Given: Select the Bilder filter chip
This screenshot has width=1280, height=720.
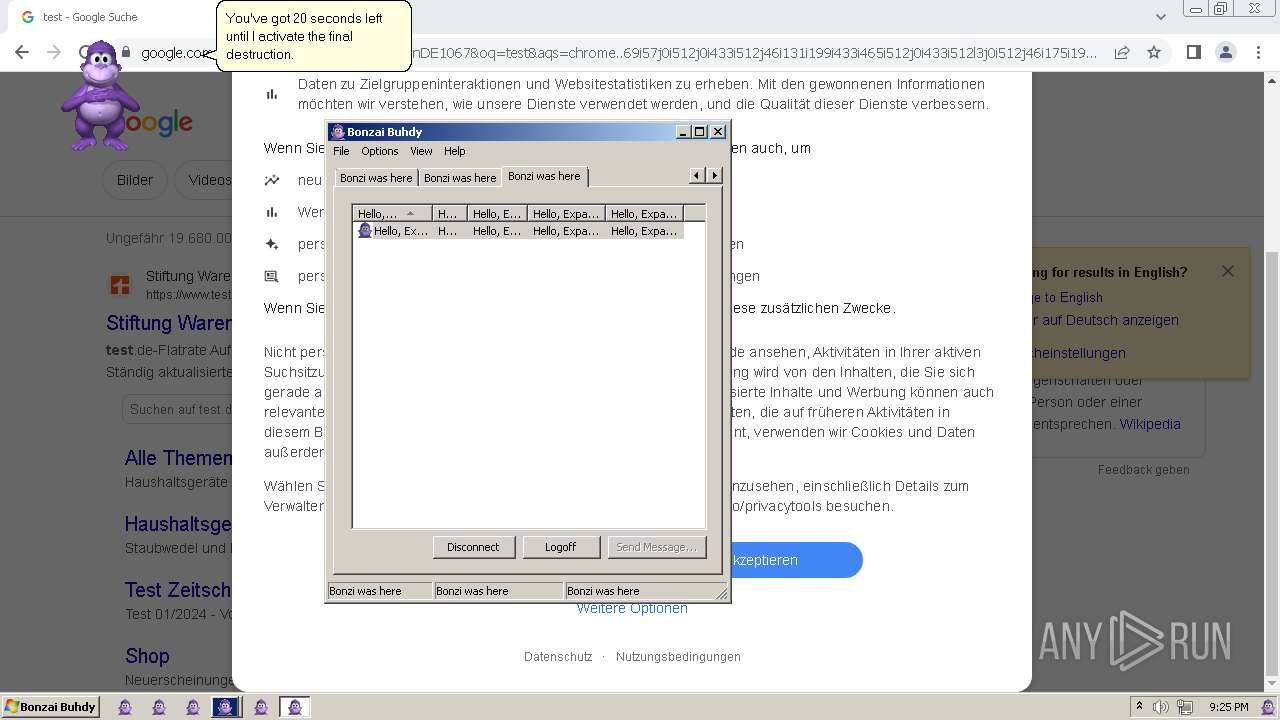Looking at the screenshot, I should tap(135, 180).
